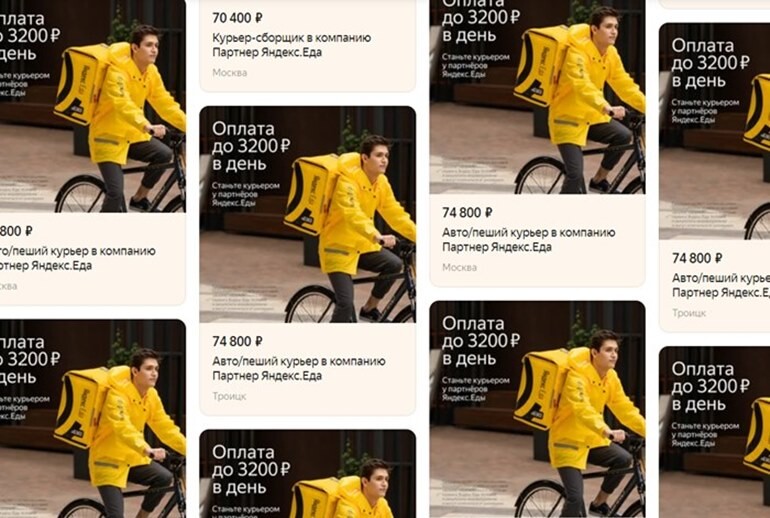
Task: Select Москва under the Курьер-сборщик listing
Action: coord(229,73)
